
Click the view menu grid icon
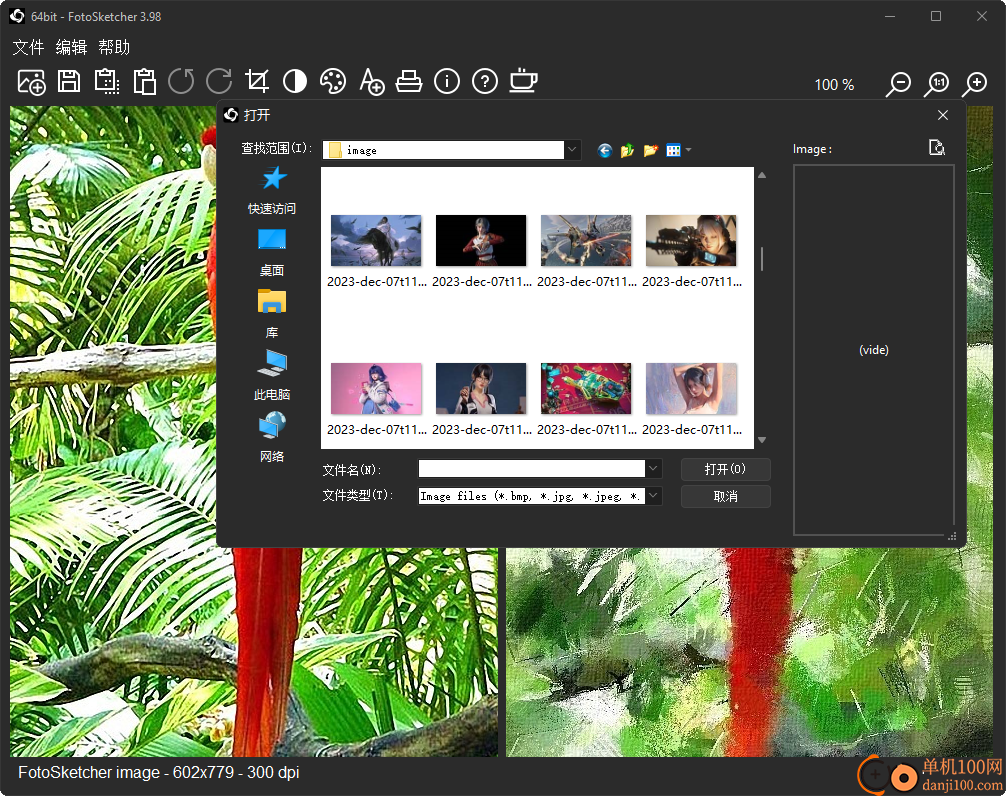[673, 151]
